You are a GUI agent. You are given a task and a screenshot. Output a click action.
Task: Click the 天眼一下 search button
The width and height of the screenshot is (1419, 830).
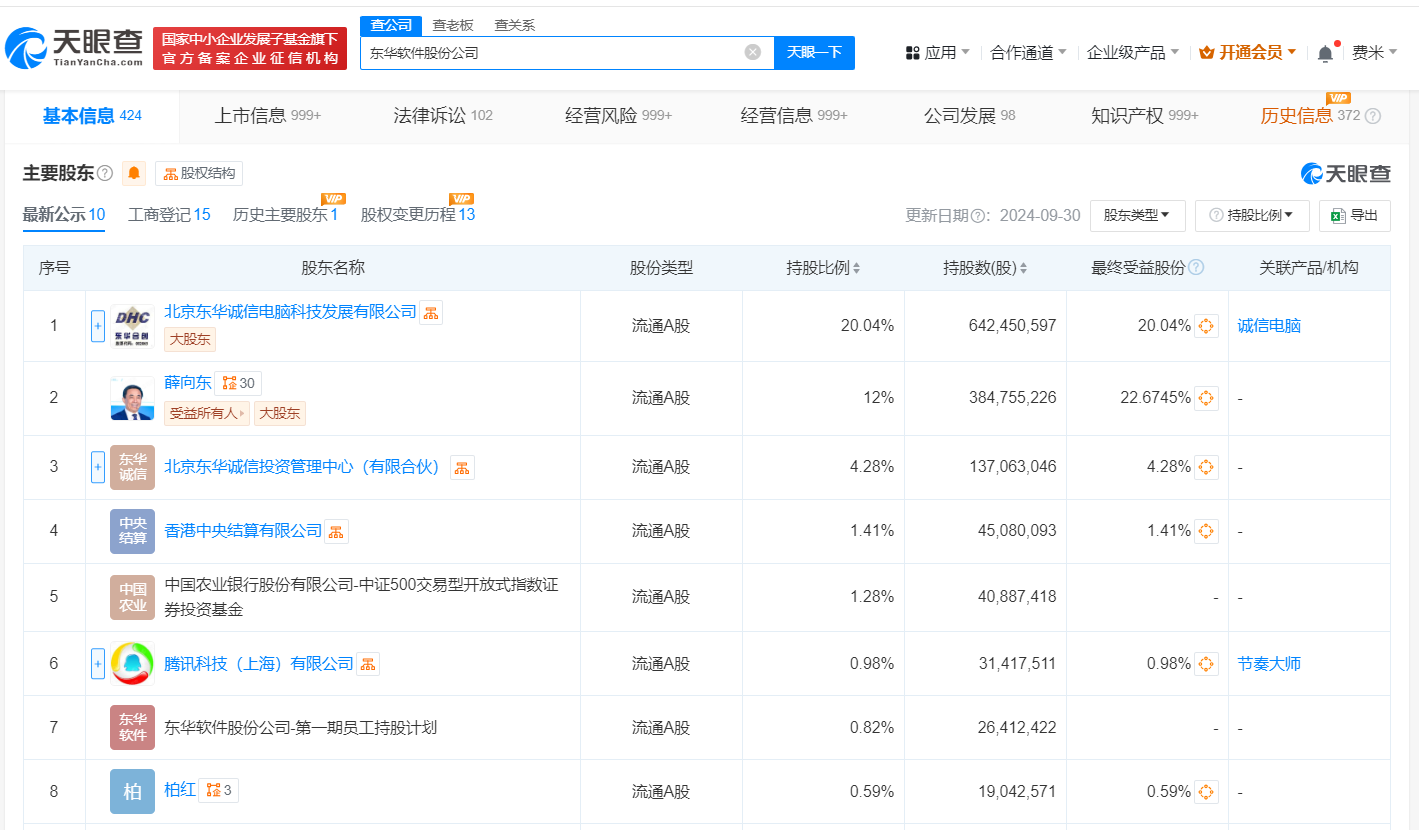(814, 53)
